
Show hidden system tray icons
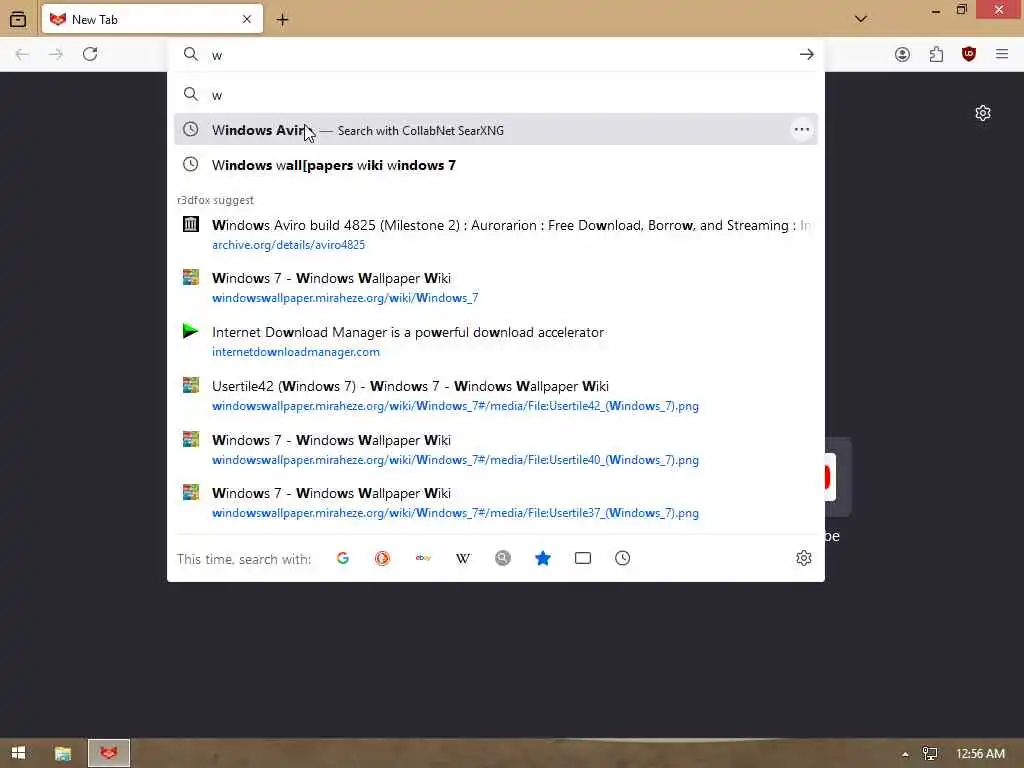[x=905, y=754]
